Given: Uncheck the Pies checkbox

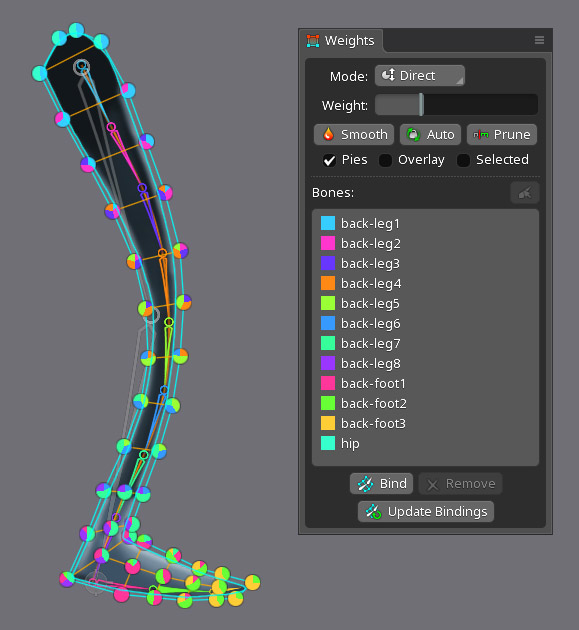Looking at the screenshot, I should coord(329,160).
